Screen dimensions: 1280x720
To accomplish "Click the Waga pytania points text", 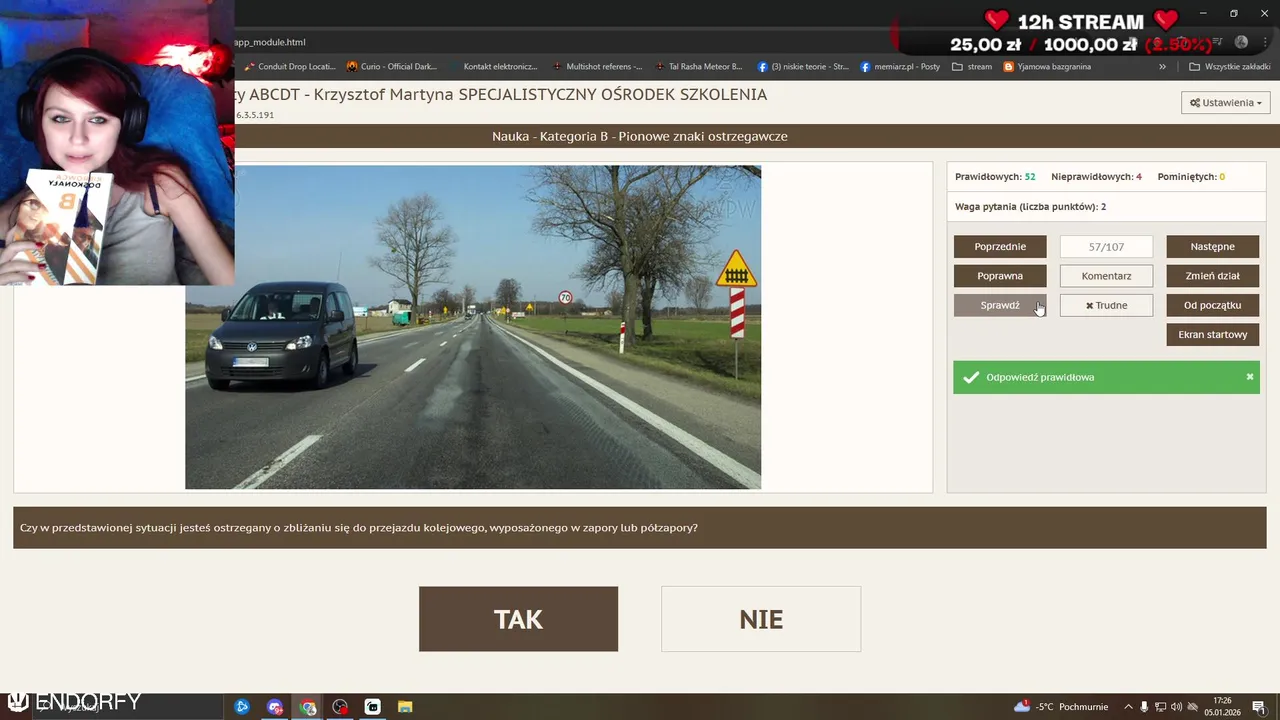I will tap(1030, 207).
